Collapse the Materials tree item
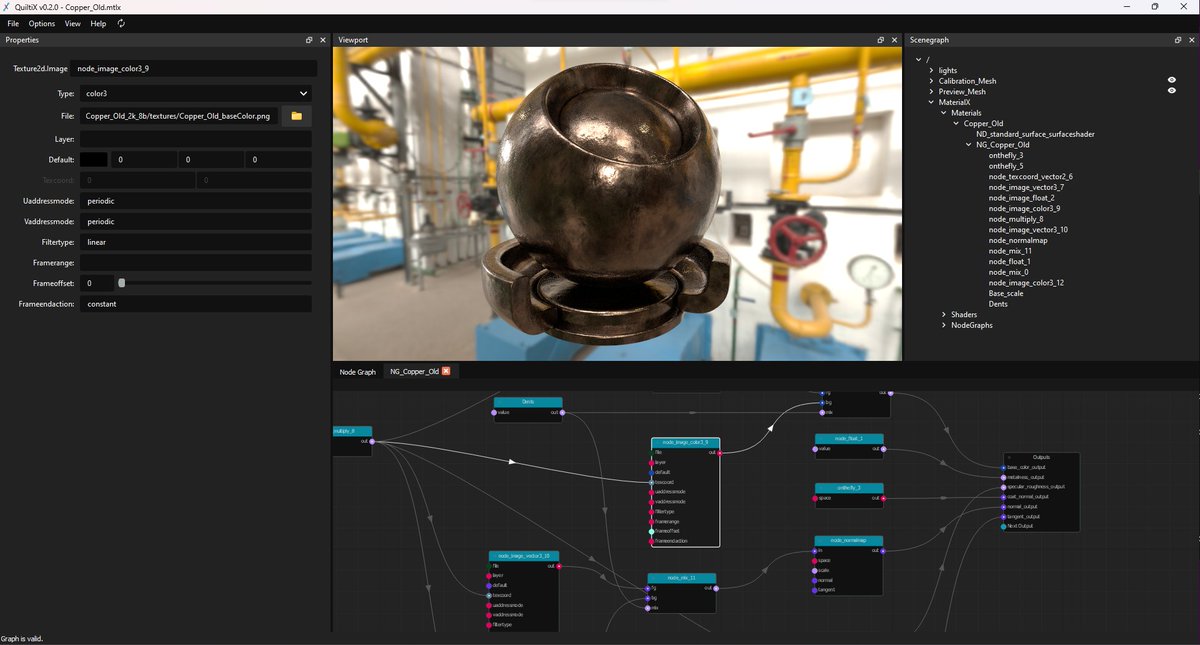 click(x=943, y=113)
